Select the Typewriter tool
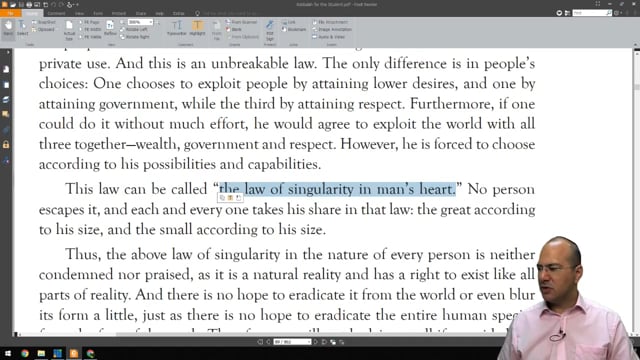The height and width of the screenshot is (360, 640). (177, 28)
